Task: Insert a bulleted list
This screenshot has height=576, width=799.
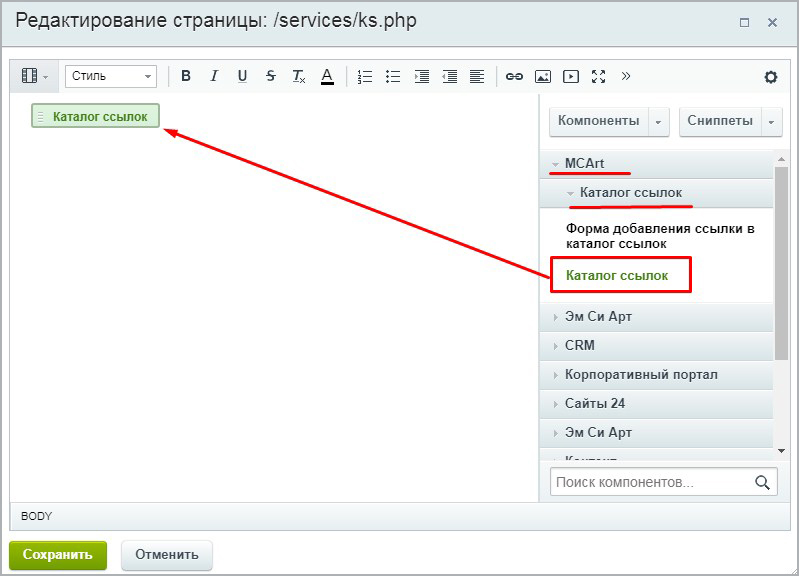Action: (393, 76)
